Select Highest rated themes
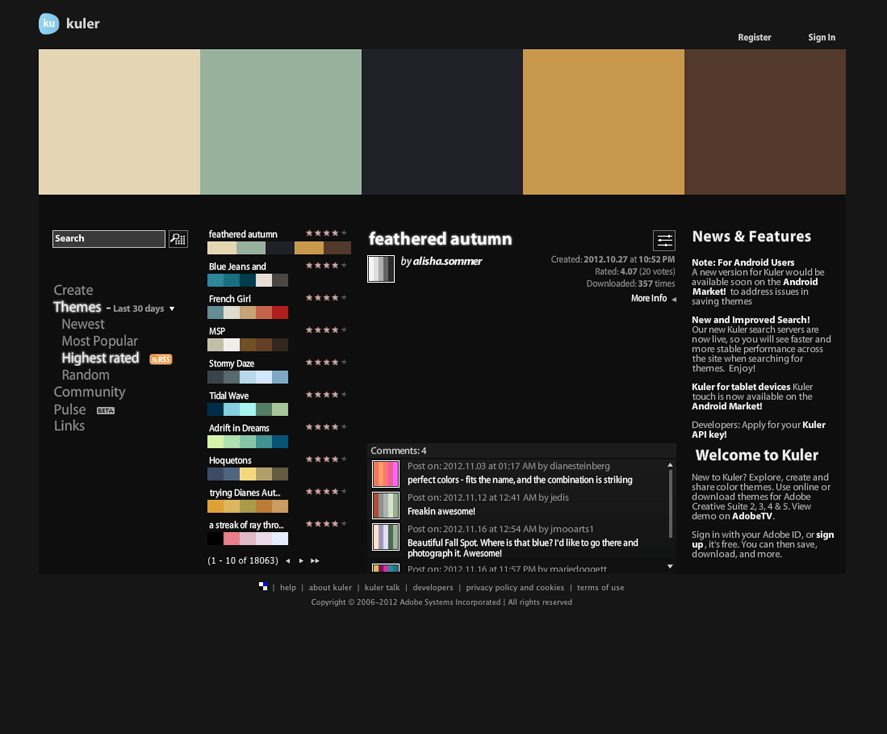 point(100,358)
